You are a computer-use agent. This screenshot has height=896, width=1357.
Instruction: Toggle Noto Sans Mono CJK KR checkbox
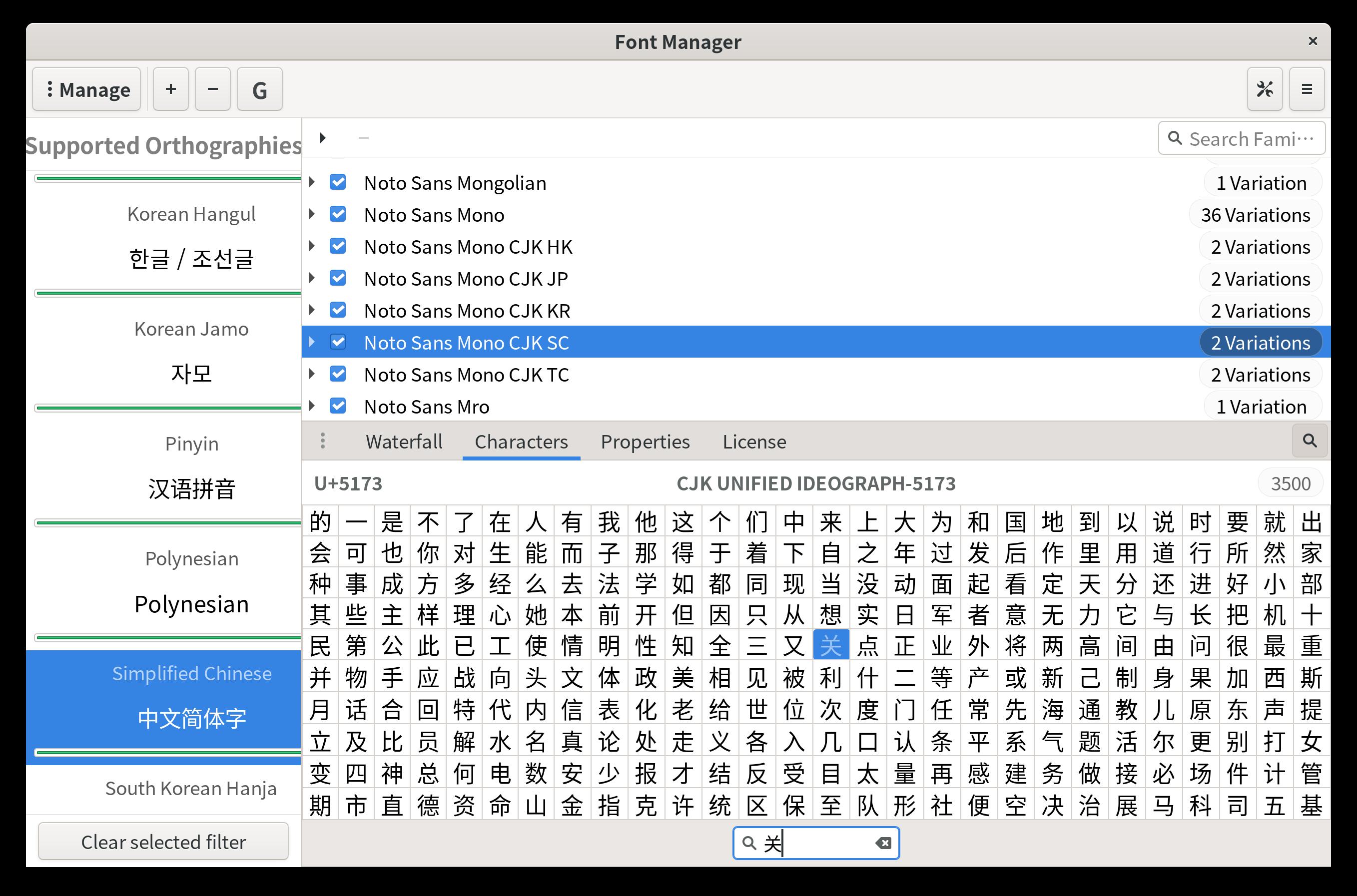338,310
